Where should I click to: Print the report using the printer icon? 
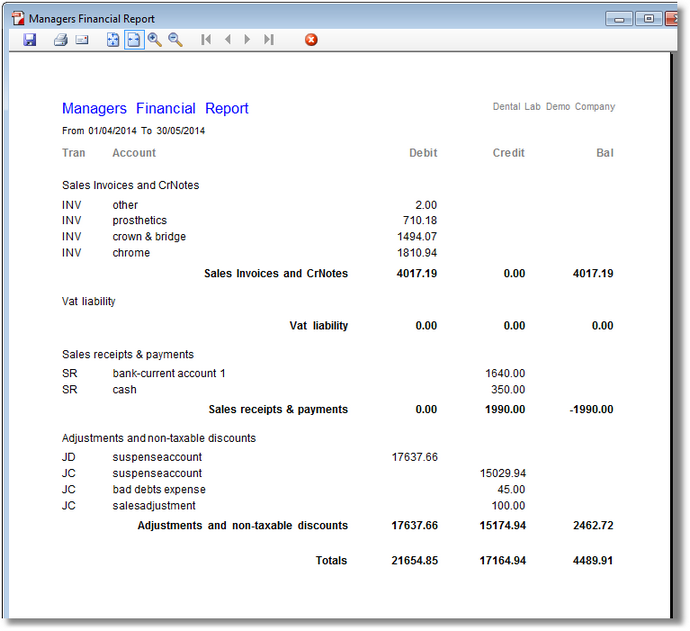60,40
